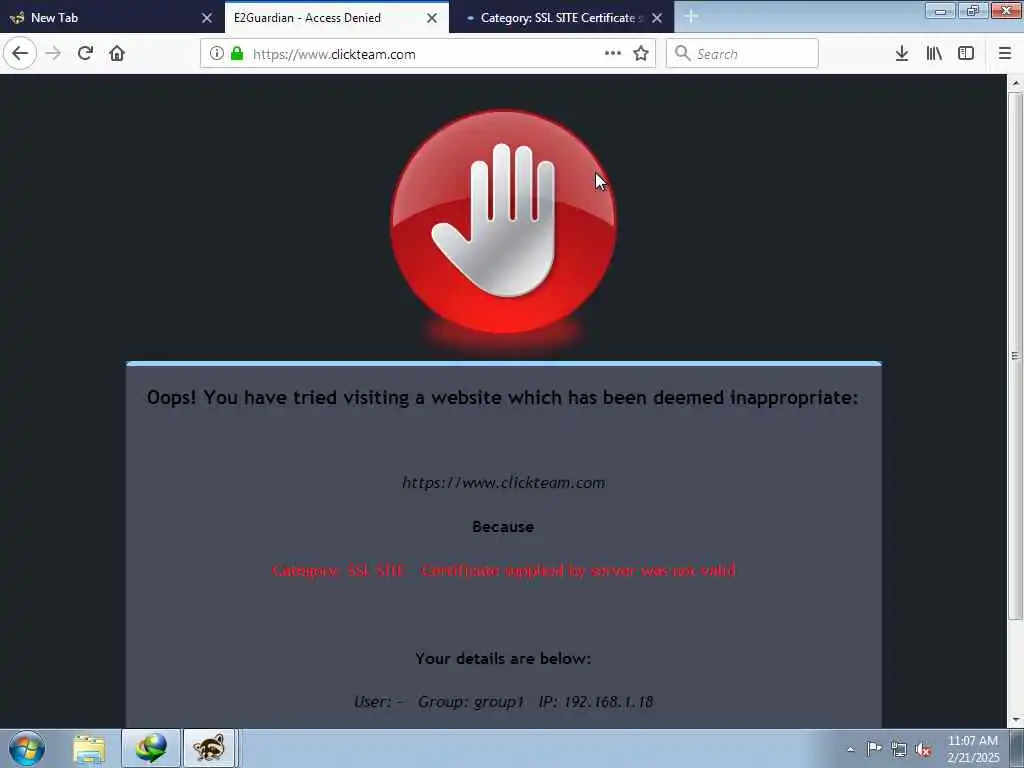
Task: Click the network tray icon
Action: pyautogui.click(x=899, y=749)
